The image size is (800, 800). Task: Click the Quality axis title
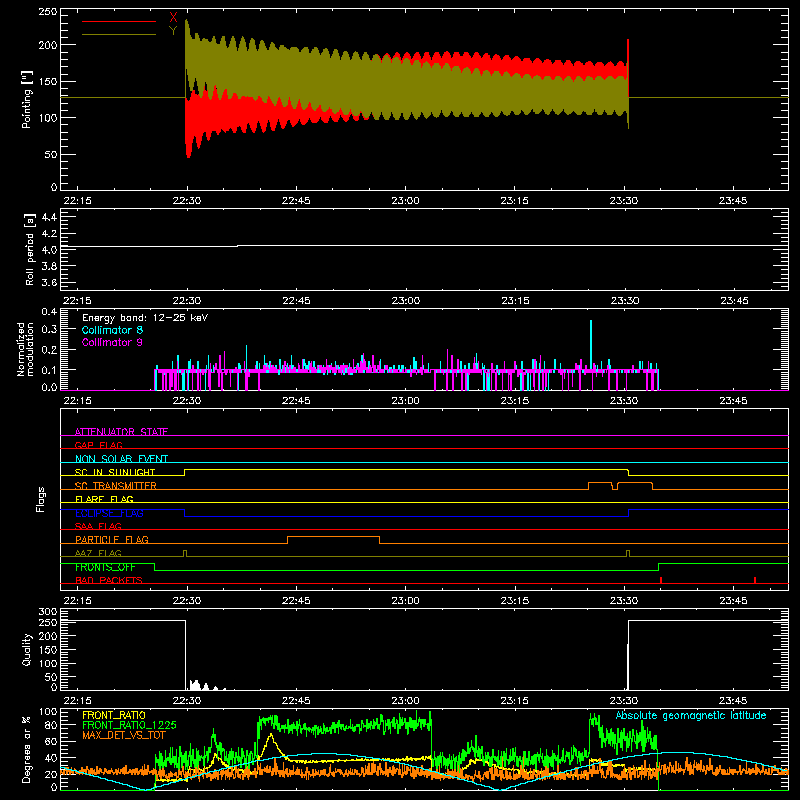click(27, 649)
